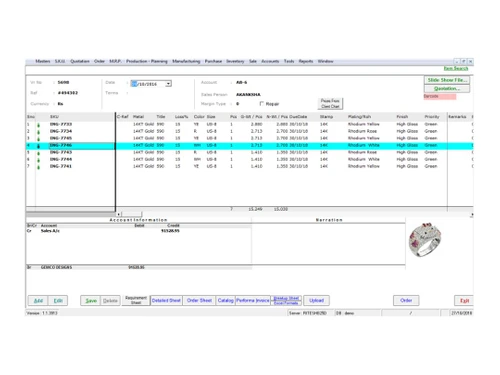The width and height of the screenshot is (500, 375).
Task: Click the Delete button
Action: (x=110, y=301)
